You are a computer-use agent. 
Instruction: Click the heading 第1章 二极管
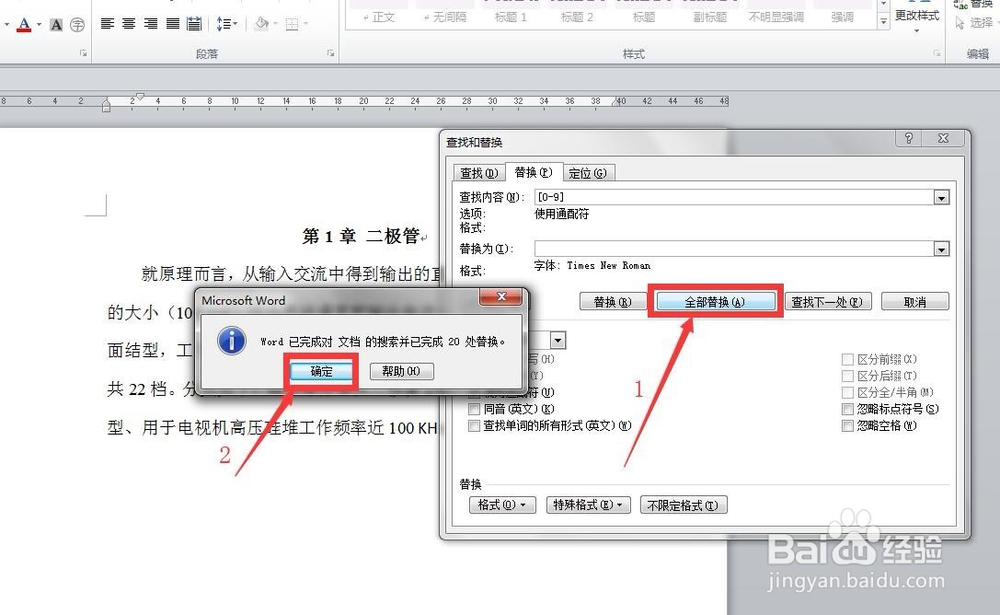coord(361,237)
